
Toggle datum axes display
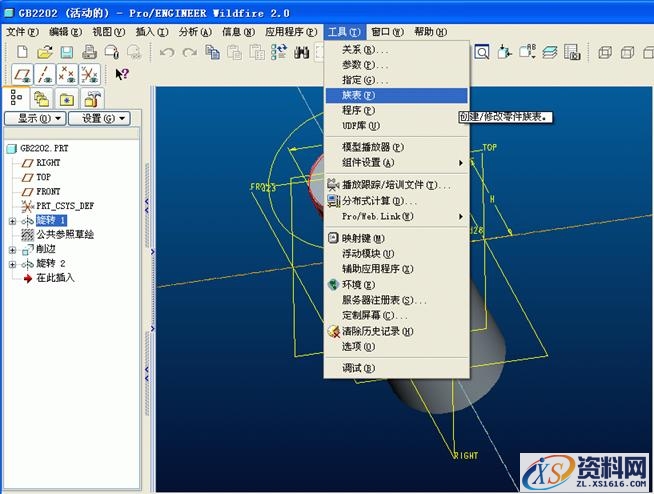[x=45, y=75]
